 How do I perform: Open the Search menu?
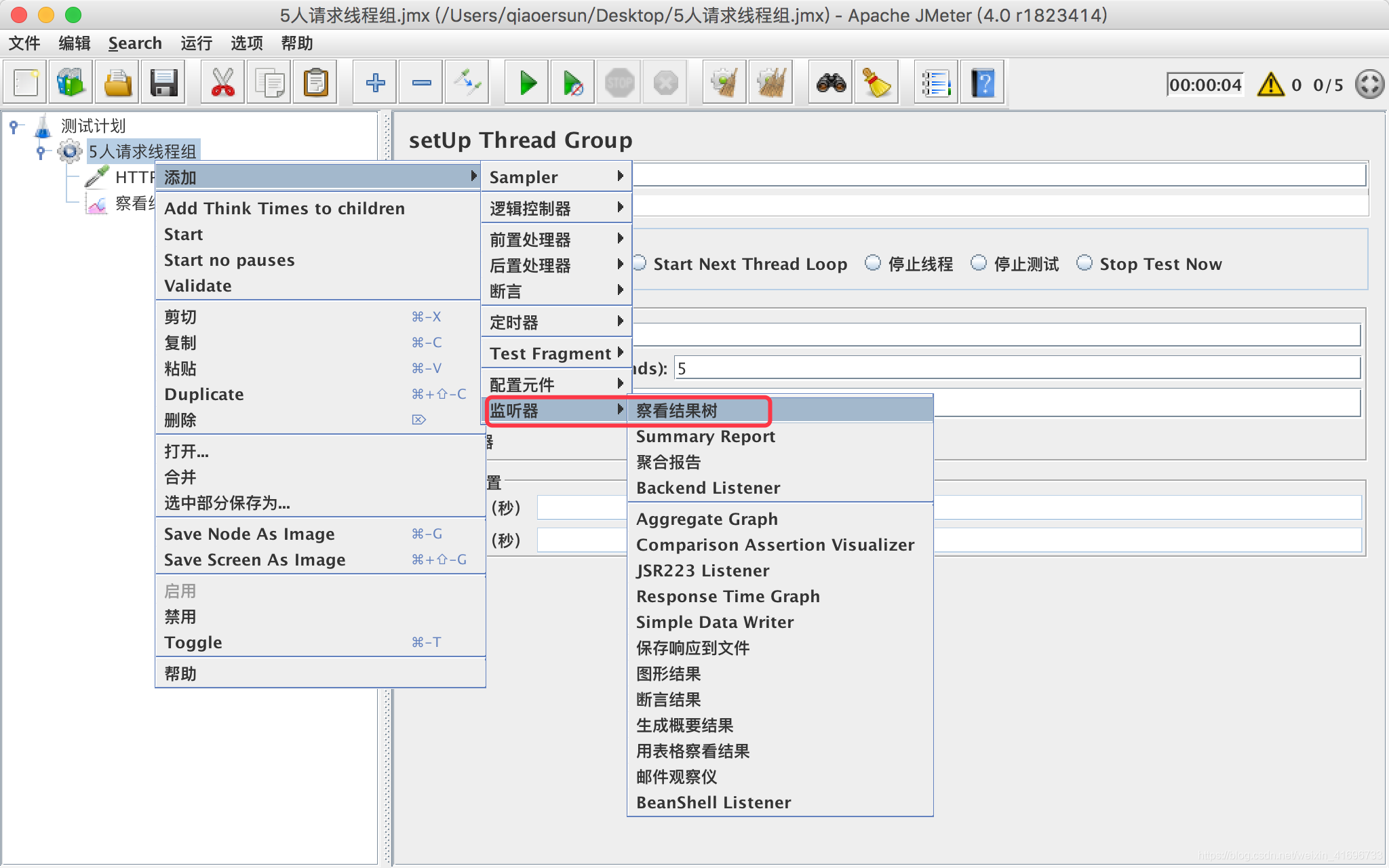pos(135,43)
